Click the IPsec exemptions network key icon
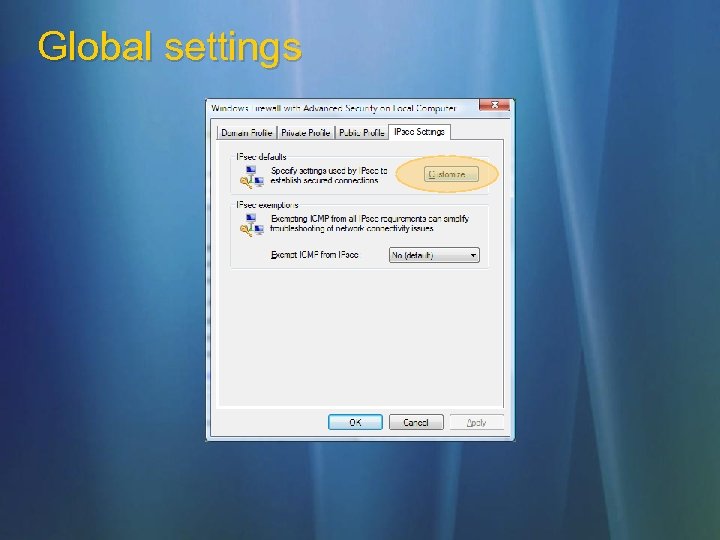This screenshot has width=720, height=540. click(x=252, y=225)
